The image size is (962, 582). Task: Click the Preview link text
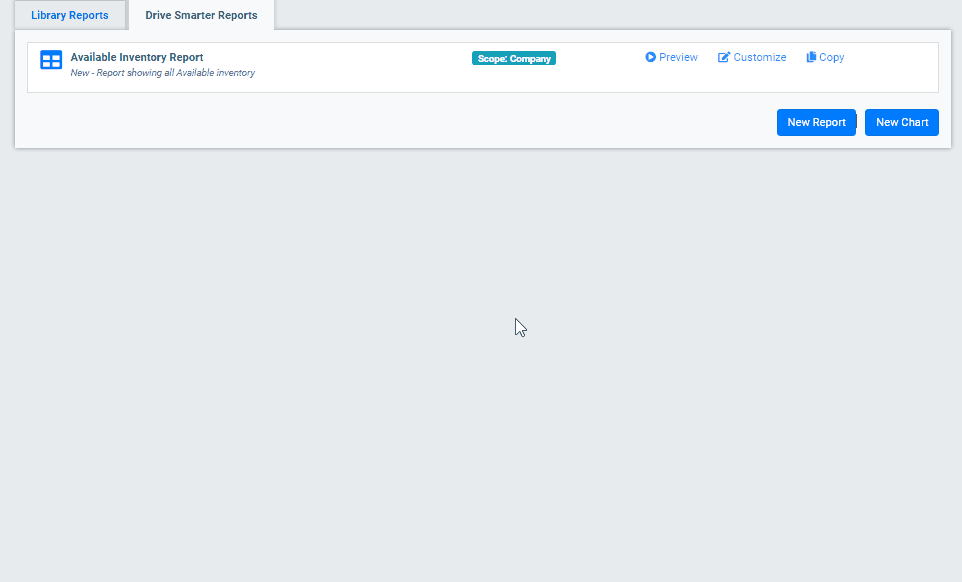[678, 57]
